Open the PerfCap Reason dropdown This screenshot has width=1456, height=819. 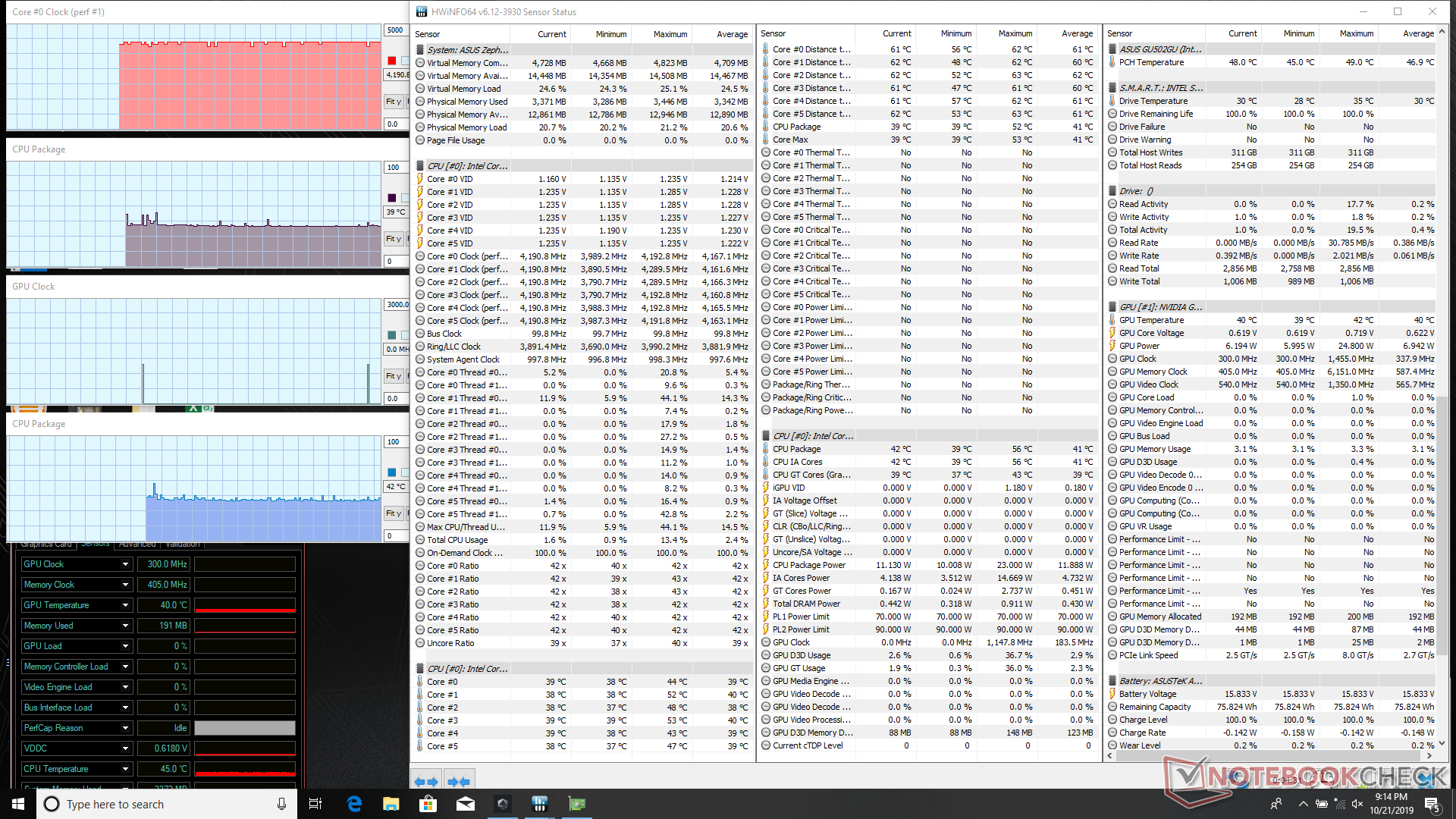click(x=125, y=728)
